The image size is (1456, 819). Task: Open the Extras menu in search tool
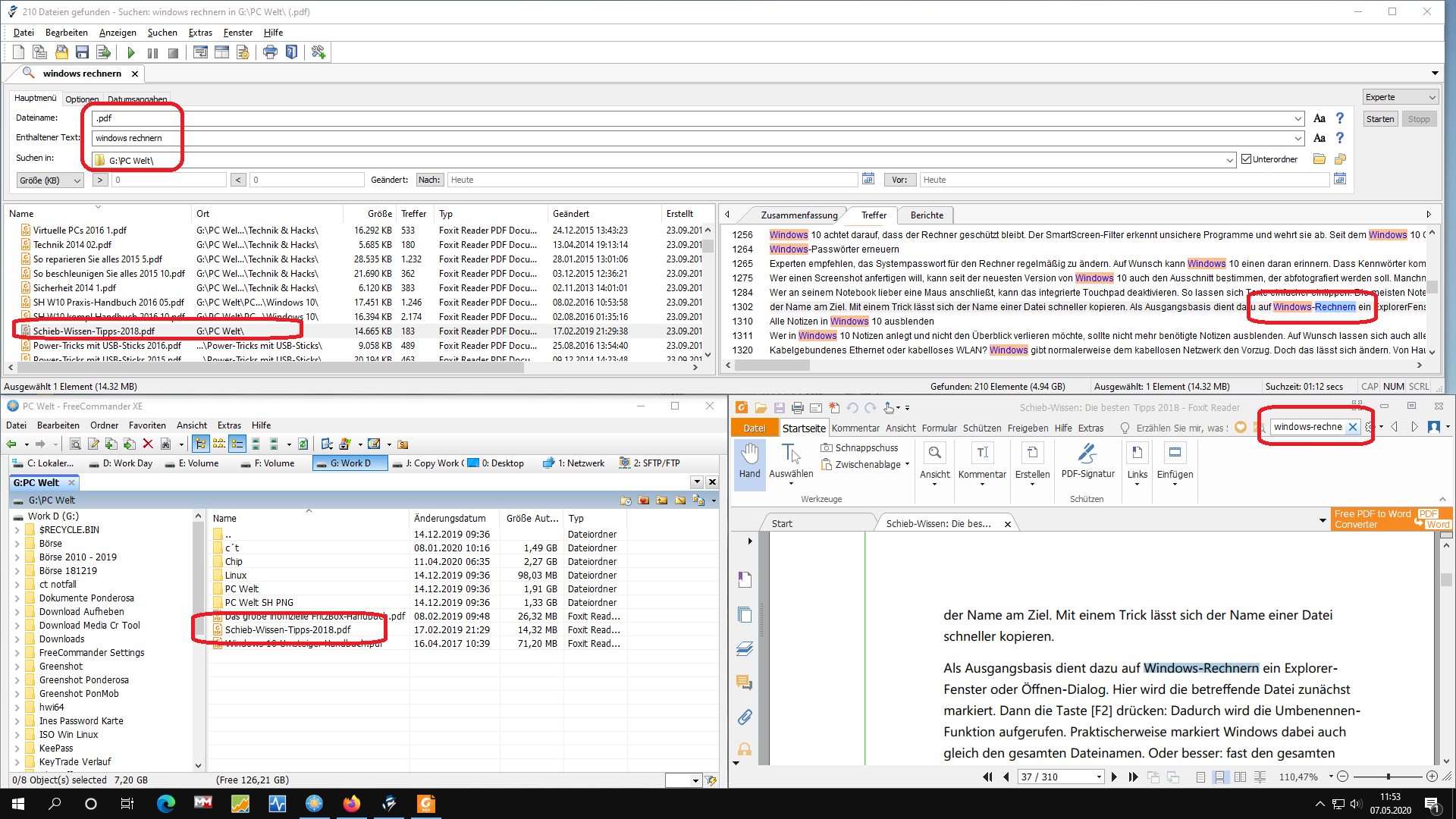click(x=200, y=33)
